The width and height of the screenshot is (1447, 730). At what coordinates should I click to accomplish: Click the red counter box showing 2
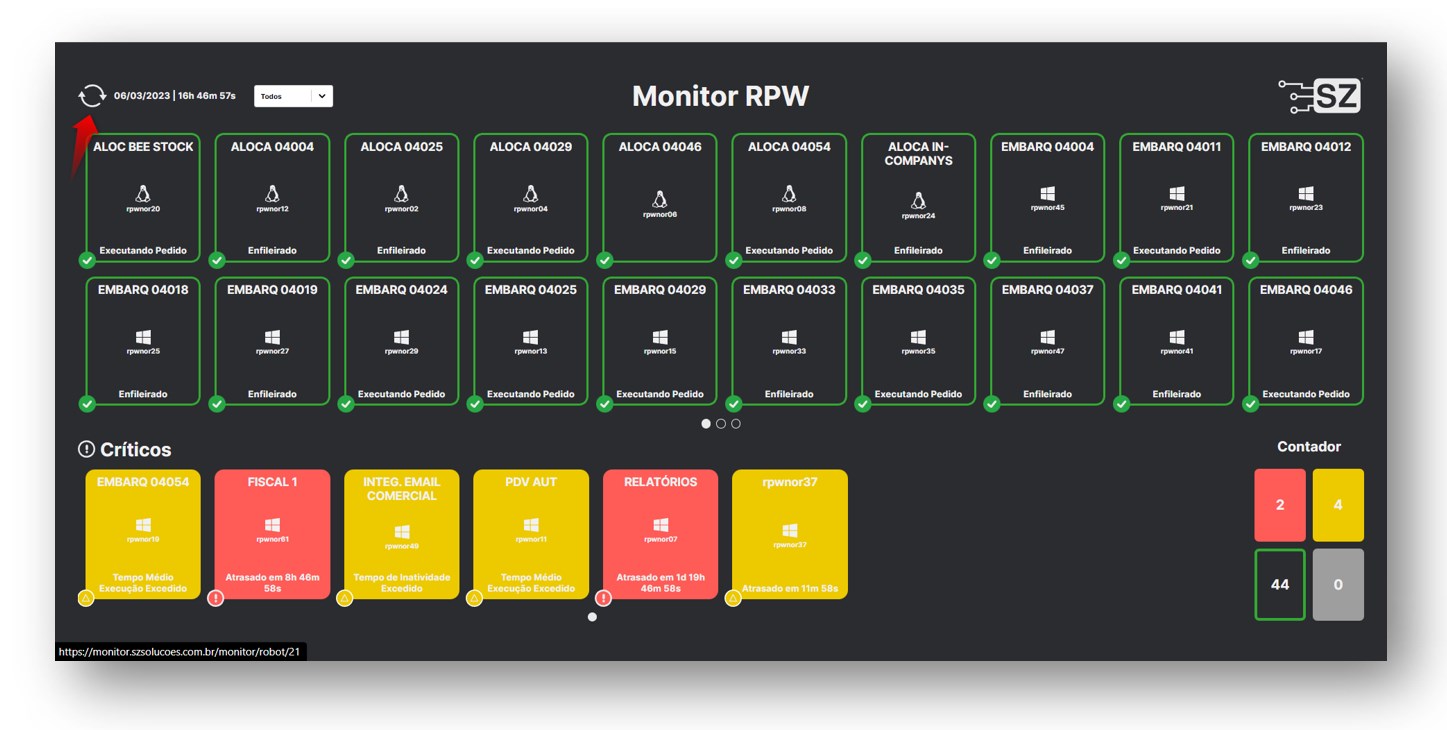click(1280, 505)
